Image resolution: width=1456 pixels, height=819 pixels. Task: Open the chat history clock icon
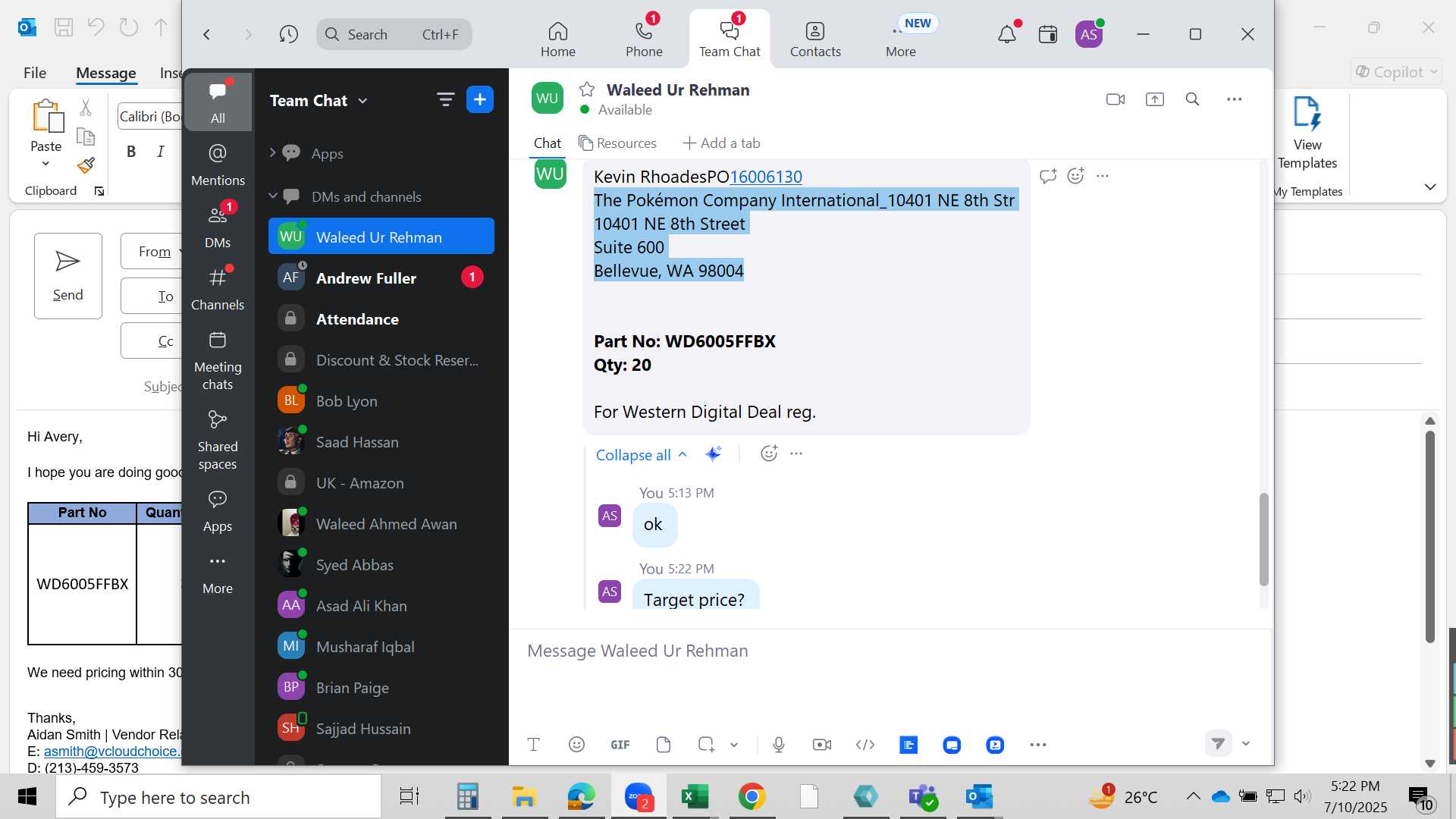tap(288, 34)
